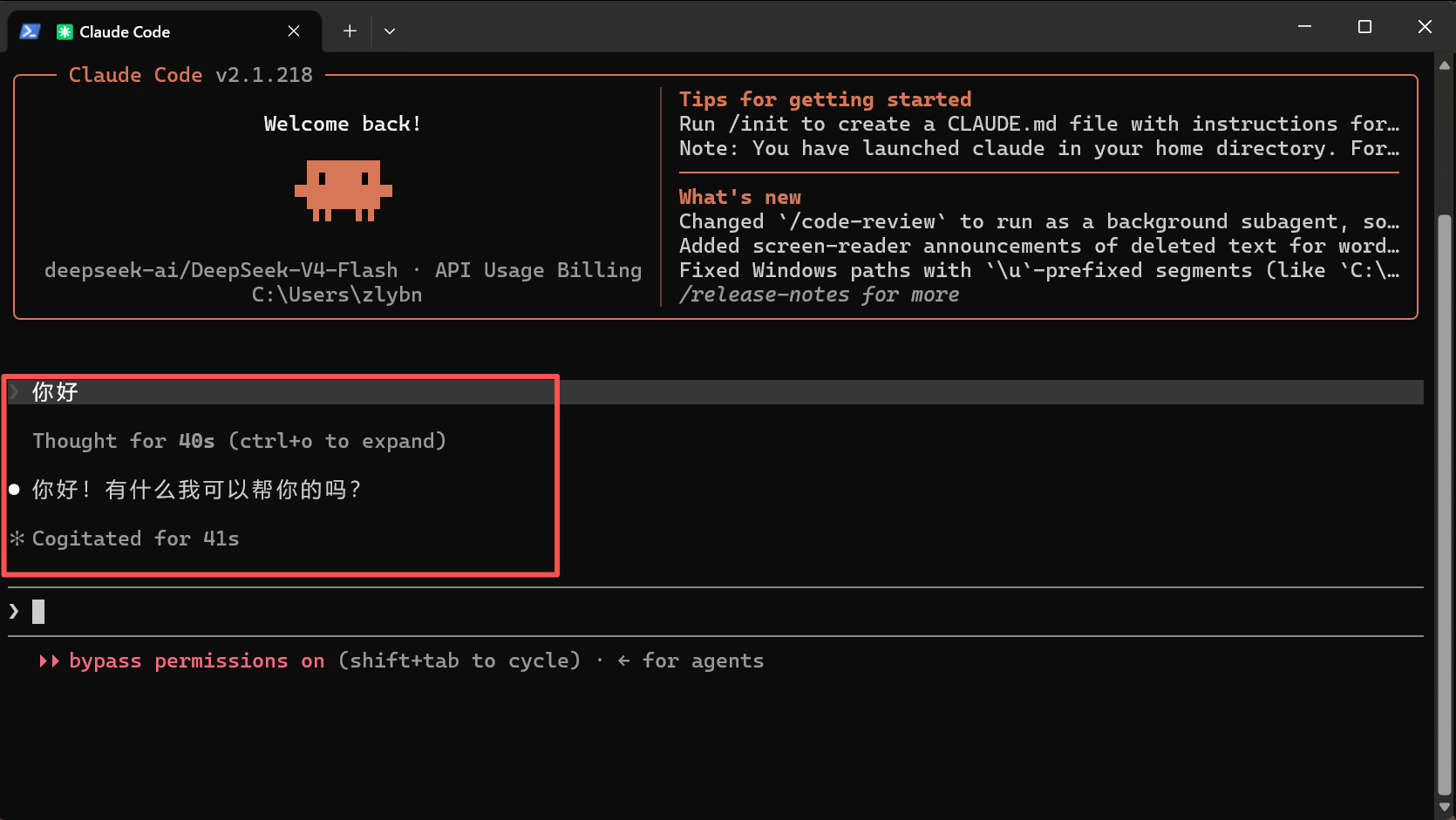Click the 'Claude Code v2.1.218' title
The width and height of the screenshot is (1456, 820).
click(190, 75)
